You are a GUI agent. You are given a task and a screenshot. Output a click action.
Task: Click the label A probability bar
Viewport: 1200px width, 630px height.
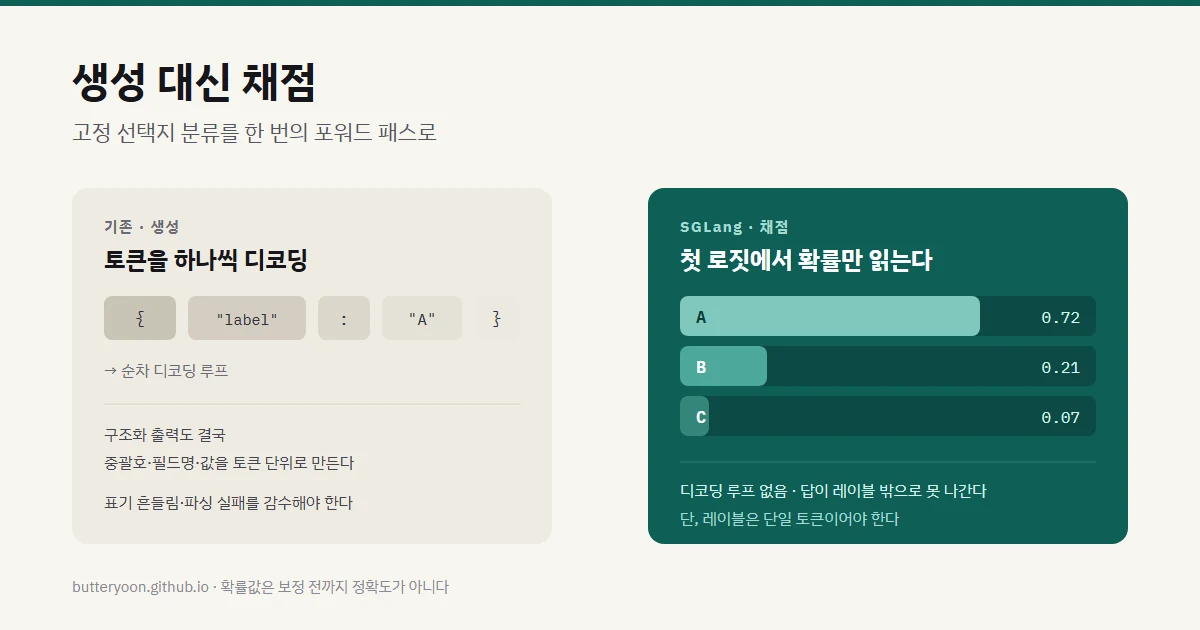coord(888,316)
